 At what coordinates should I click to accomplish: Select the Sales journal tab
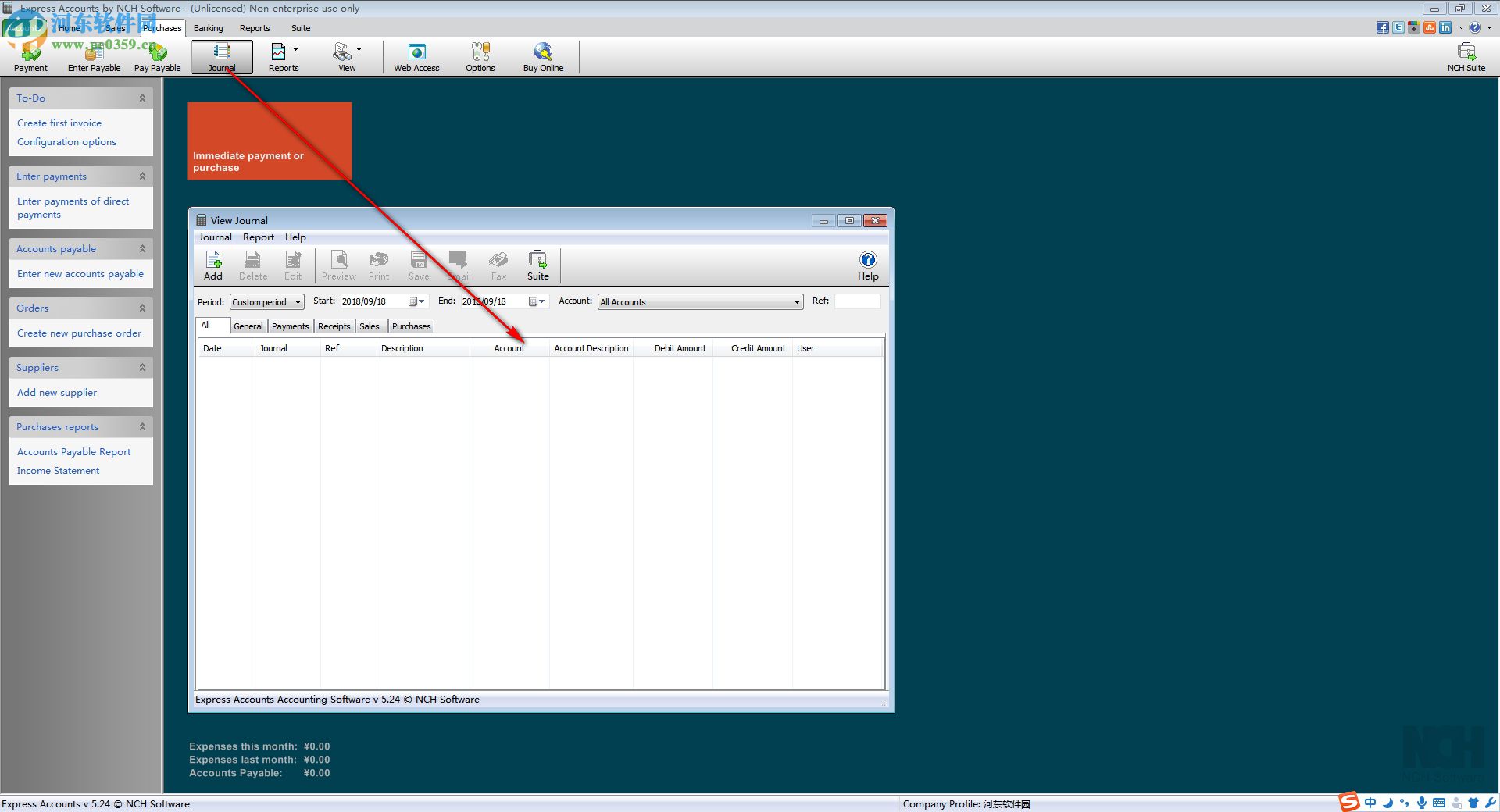pyautogui.click(x=370, y=326)
